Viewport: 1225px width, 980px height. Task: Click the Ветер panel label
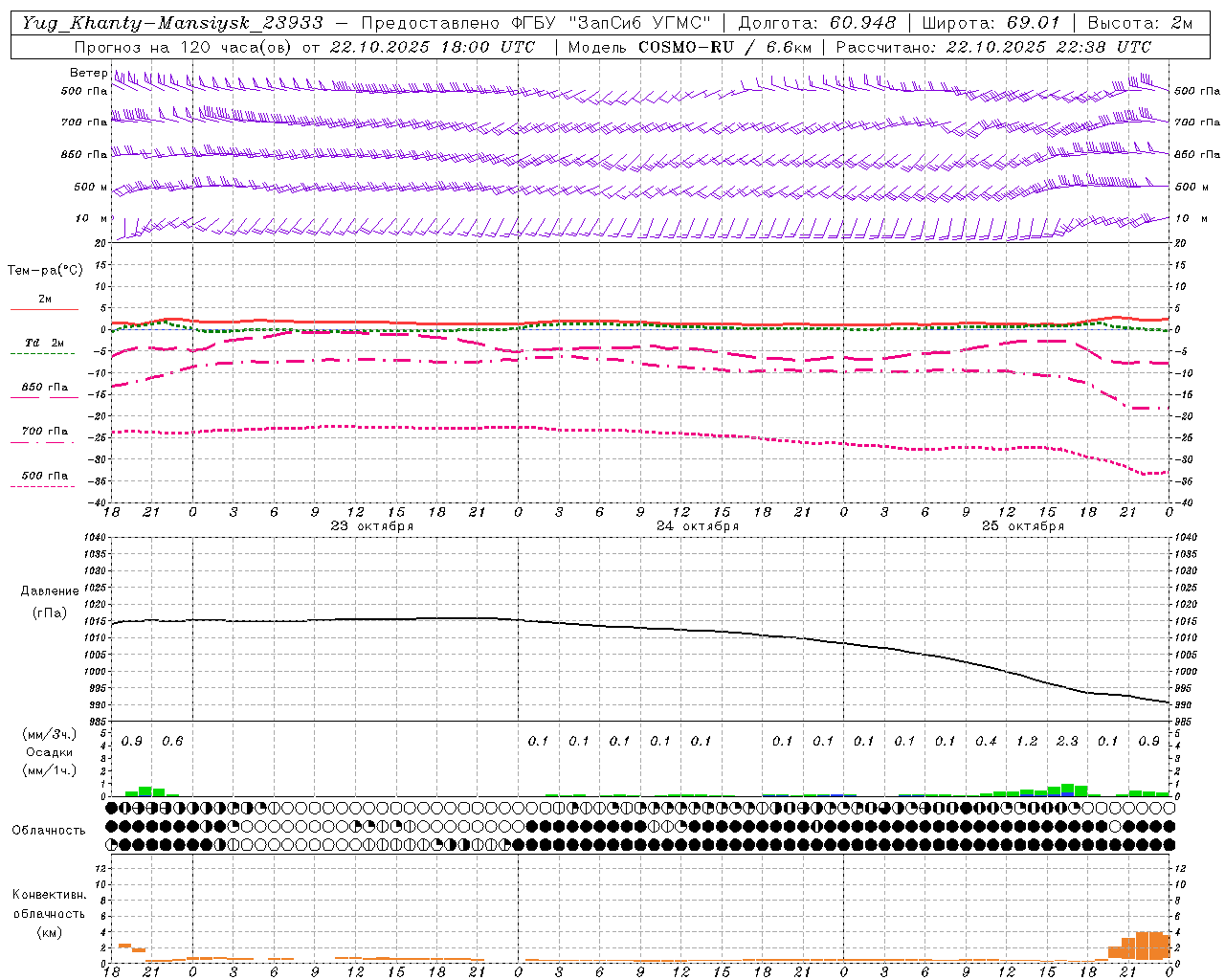[88, 73]
